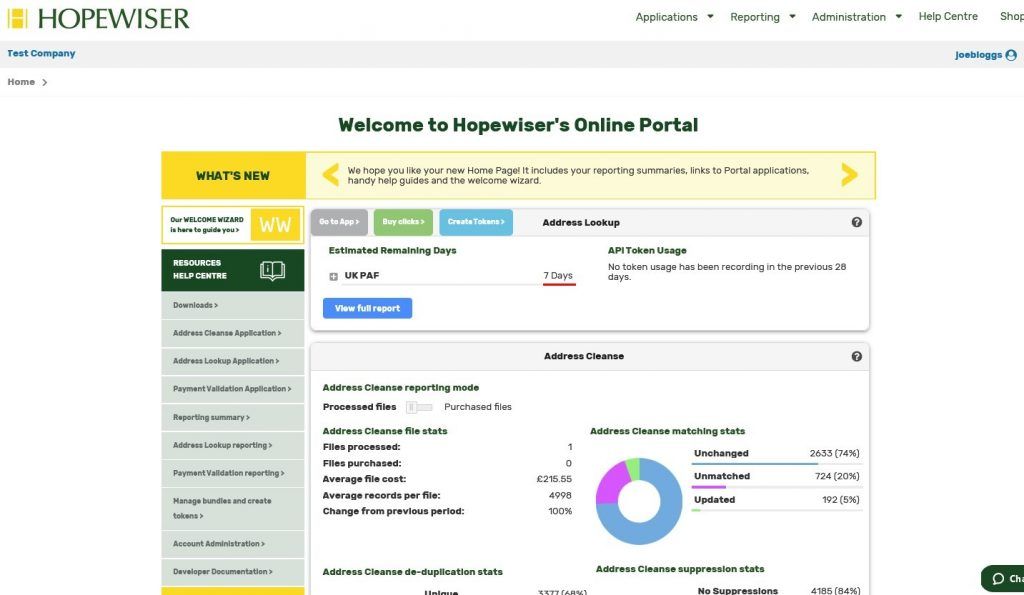Open the Administration dropdown menu

click(x=856, y=17)
